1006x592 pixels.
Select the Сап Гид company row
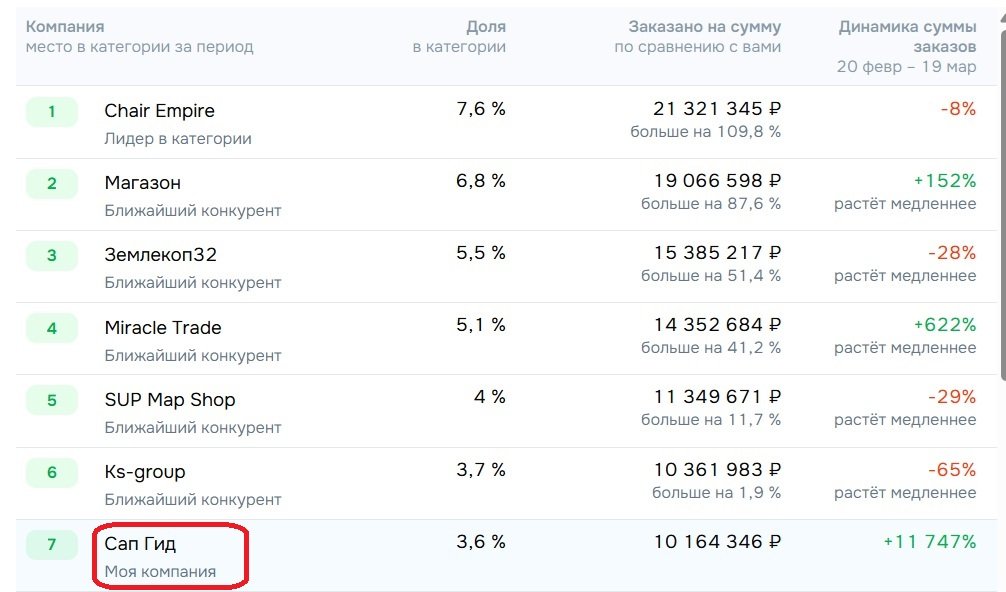pos(141,544)
